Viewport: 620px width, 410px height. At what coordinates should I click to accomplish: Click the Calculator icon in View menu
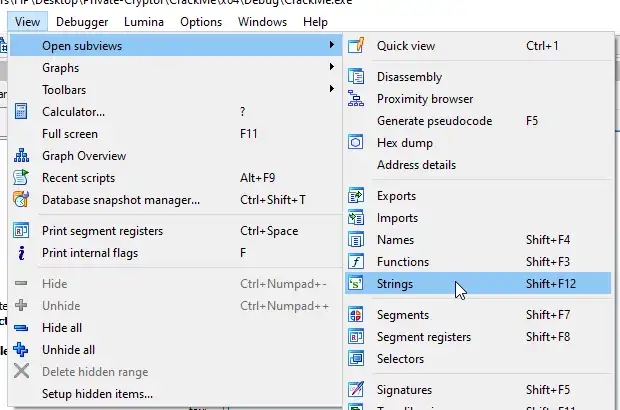point(21,111)
